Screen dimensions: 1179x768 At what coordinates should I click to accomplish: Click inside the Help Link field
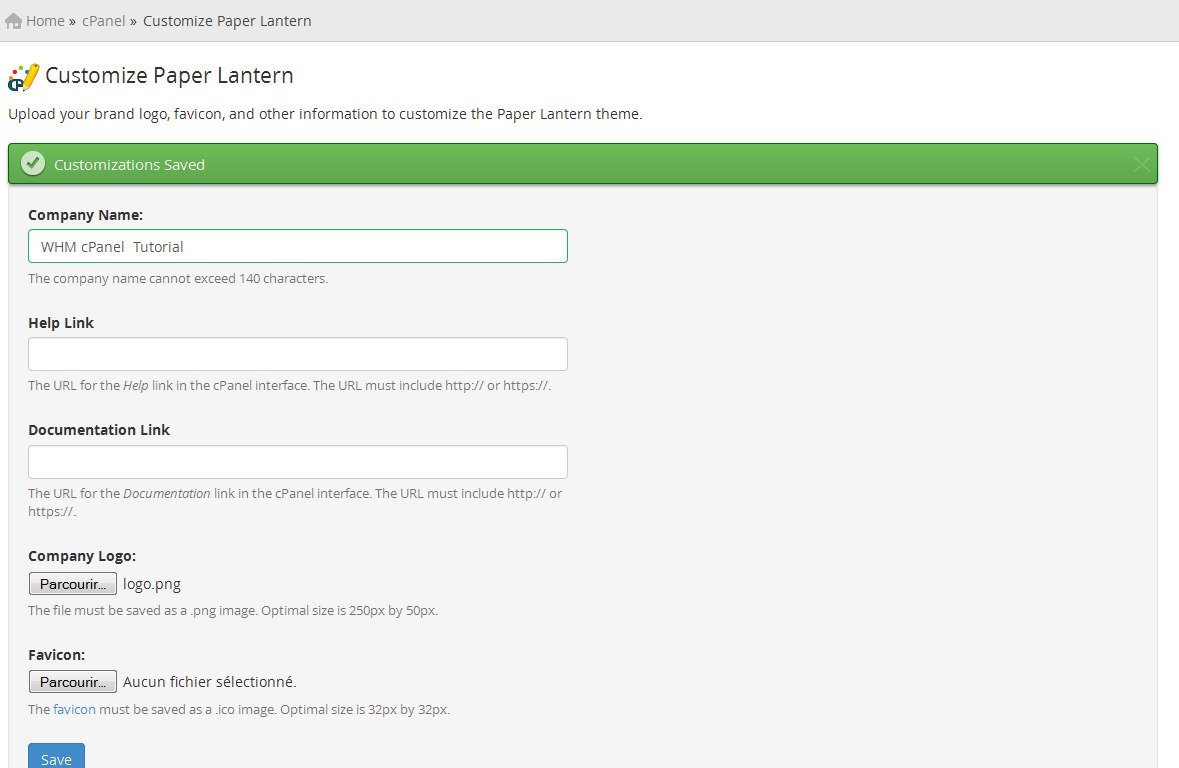[298, 354]
